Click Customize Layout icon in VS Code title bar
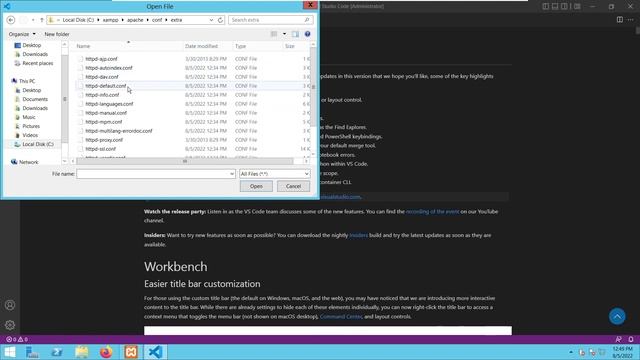 577,6
